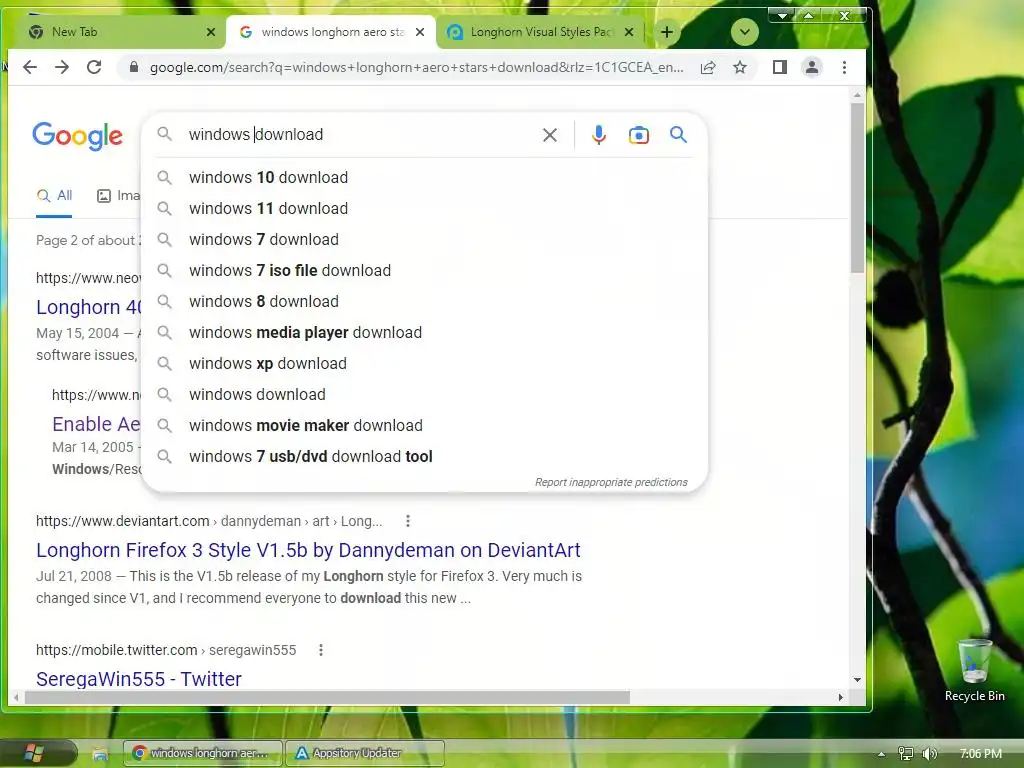Image resolution: width=1024 pixels, height=768 pixels.
Task: Choose suggestion windows 11 download
Action: [x=424, y=208]
